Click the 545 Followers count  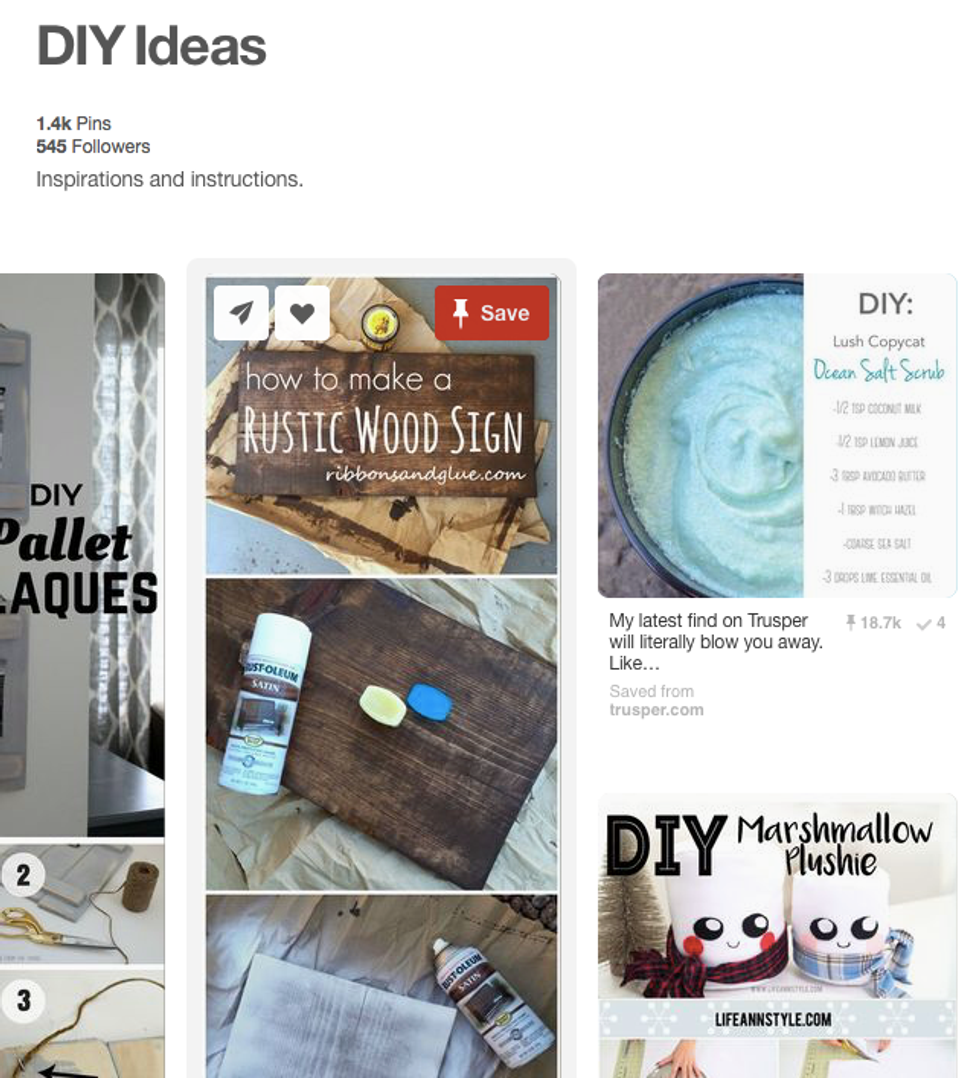coord(93,146)
